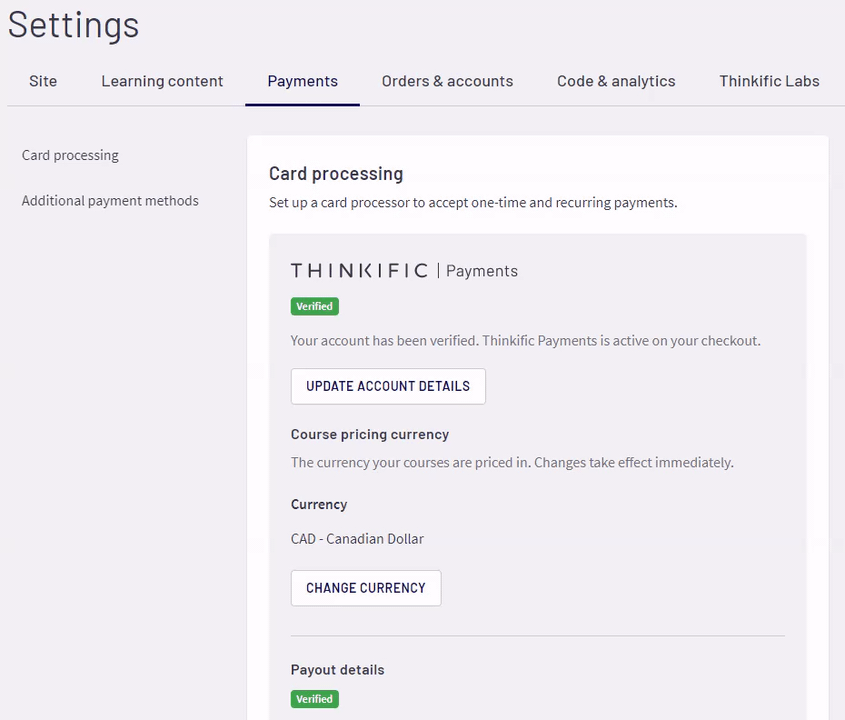Screen dimensions: 845x720
Task: Click the Update Account Details button
Action: (x=388, y=386)
